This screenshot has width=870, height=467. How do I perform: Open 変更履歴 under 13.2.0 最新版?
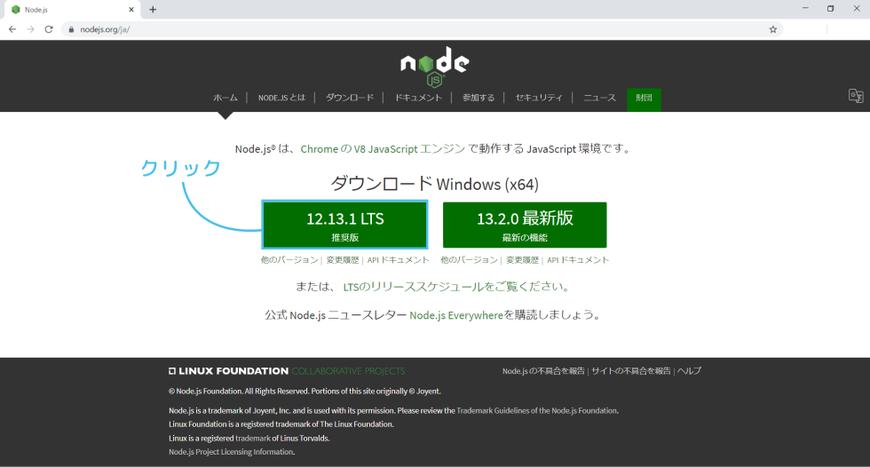pos(522,260)
